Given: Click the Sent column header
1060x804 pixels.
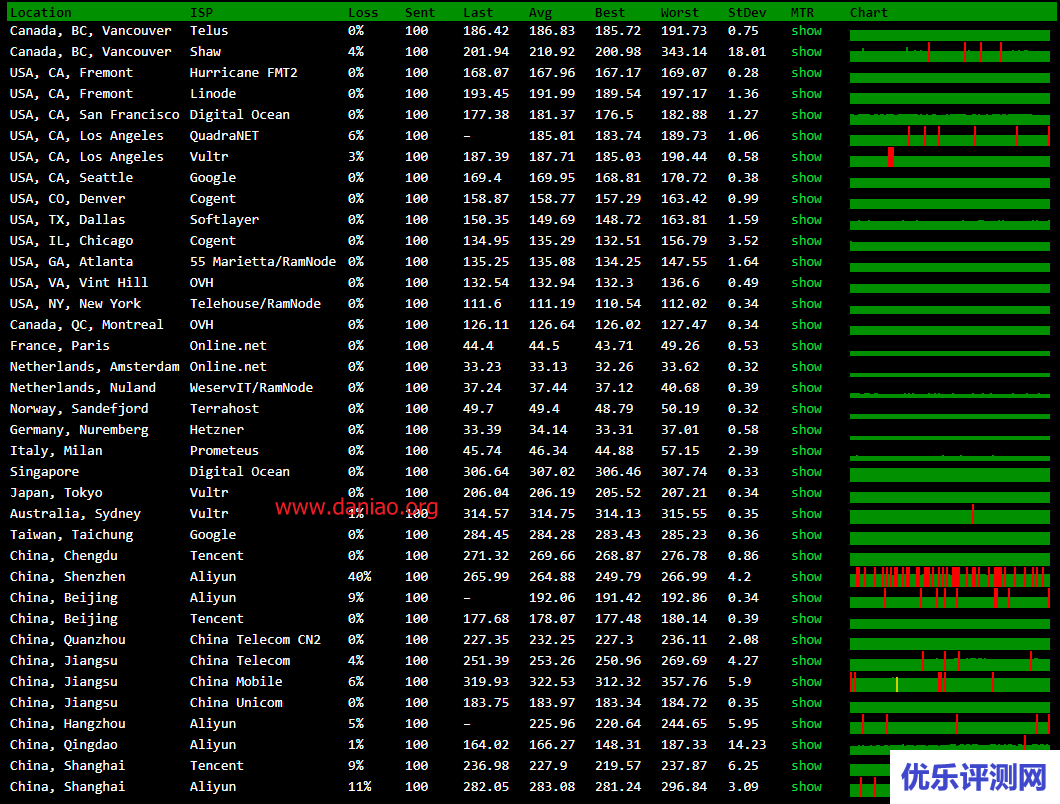Looking at the screenshot, I should (420, 12).
